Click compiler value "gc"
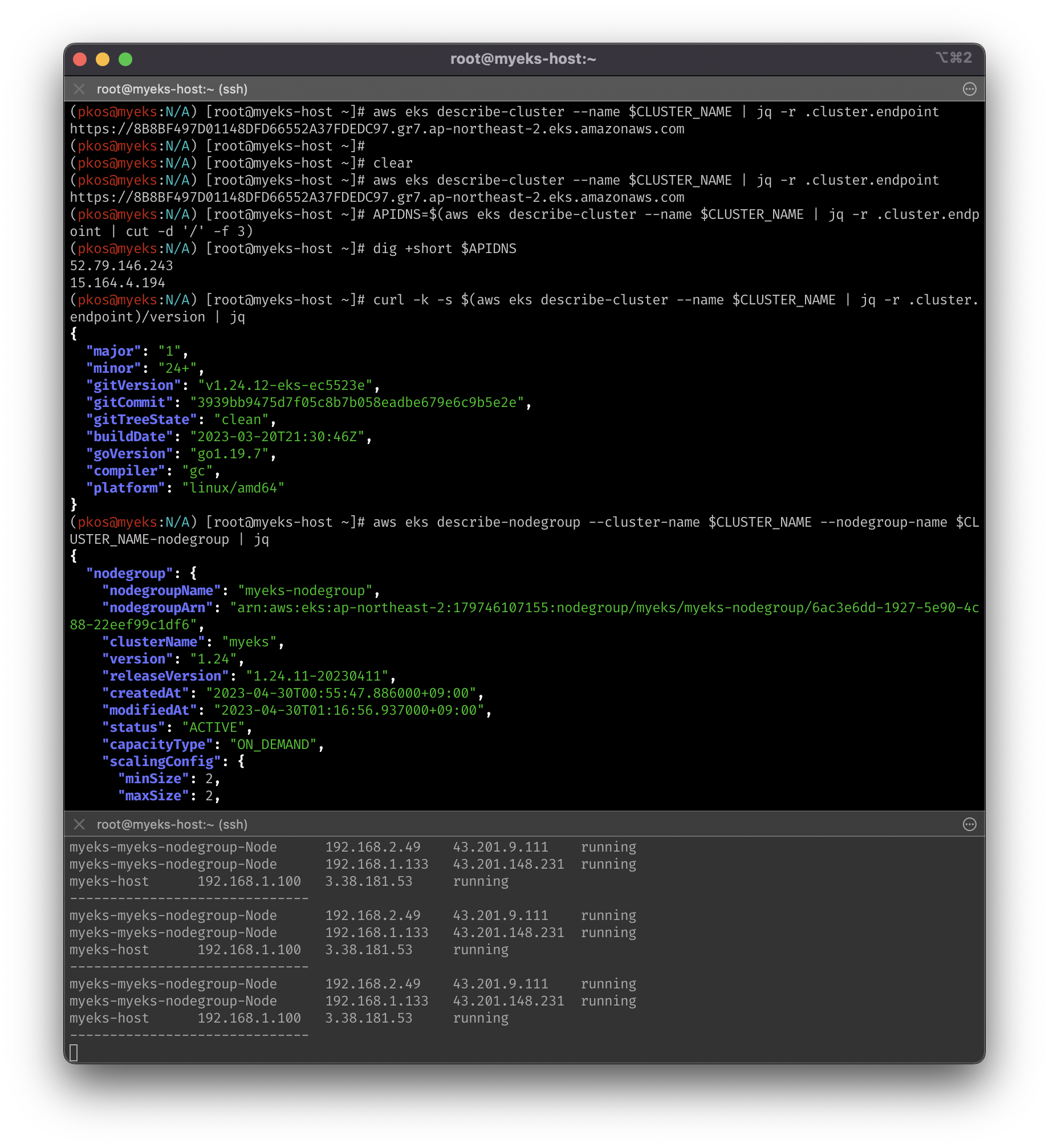The width and height of the screenshot is (1049, 1148). click(197, 471)
